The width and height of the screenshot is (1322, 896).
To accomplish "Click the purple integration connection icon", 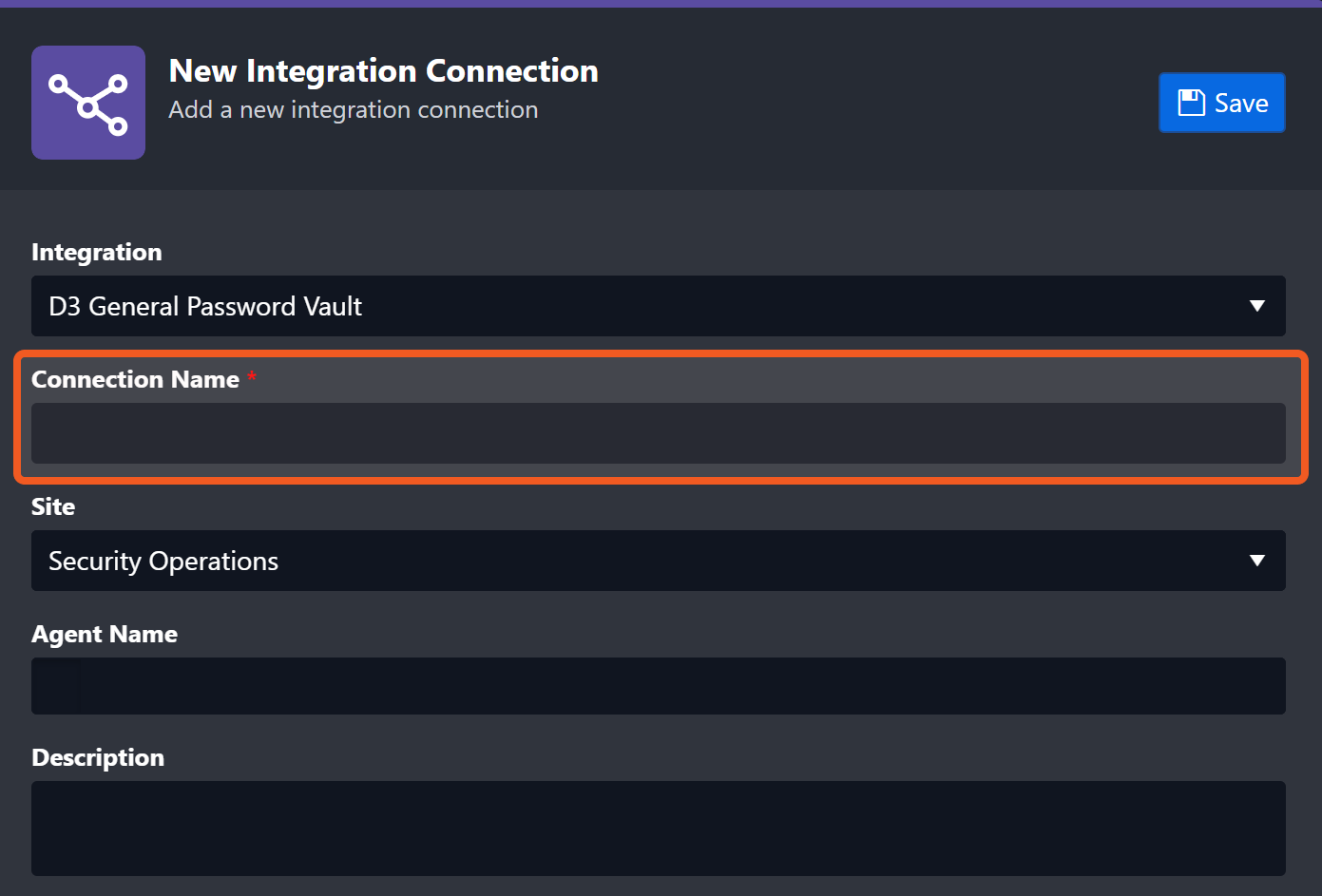I will (x=88, y=103).
